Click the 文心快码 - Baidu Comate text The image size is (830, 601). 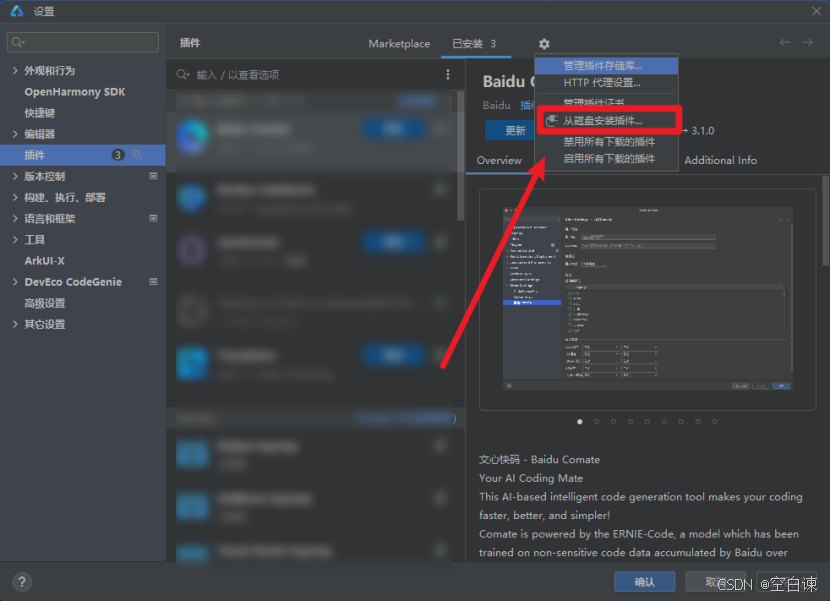pos(539,460)
